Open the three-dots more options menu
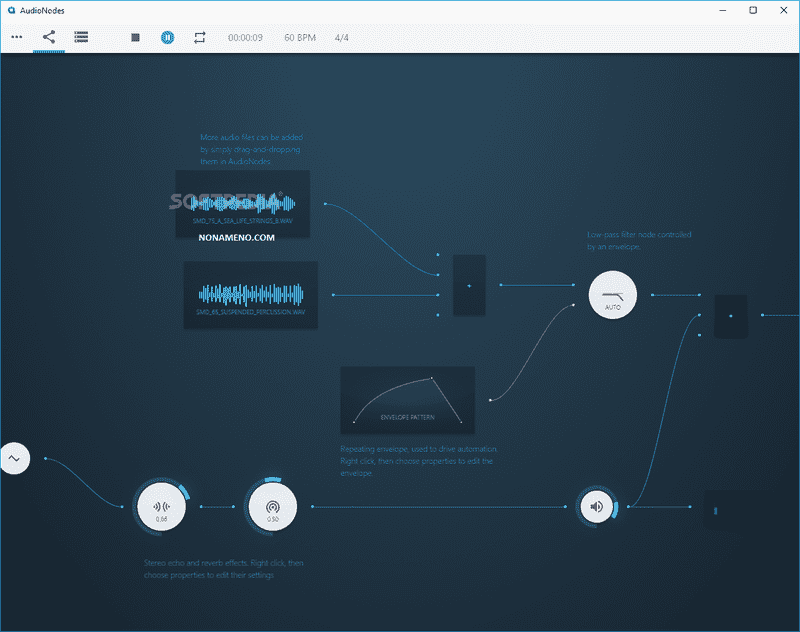The height and width of the screenshot is (632, 800). 16,37
